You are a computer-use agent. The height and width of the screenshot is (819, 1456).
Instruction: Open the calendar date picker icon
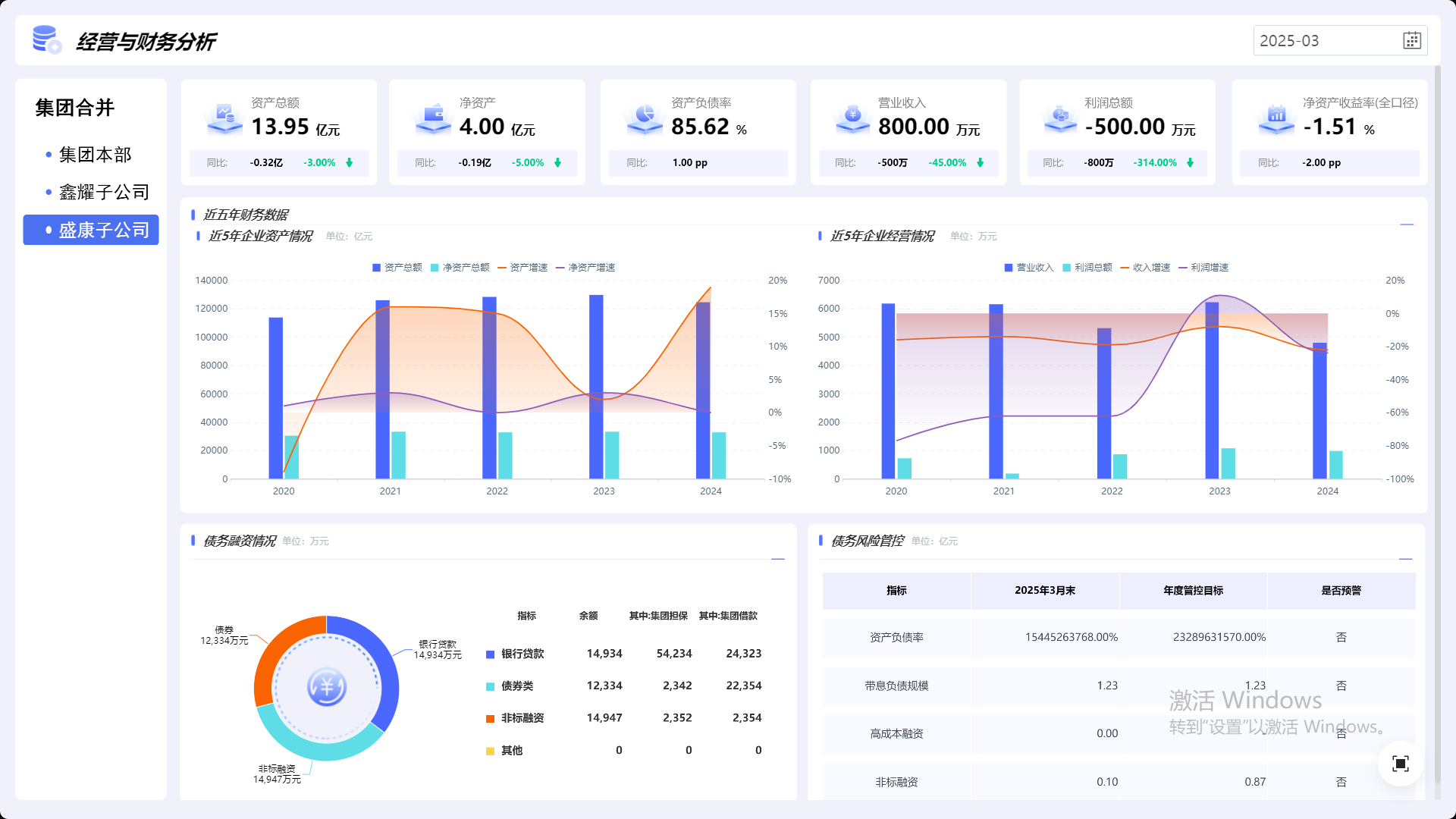1411,41
